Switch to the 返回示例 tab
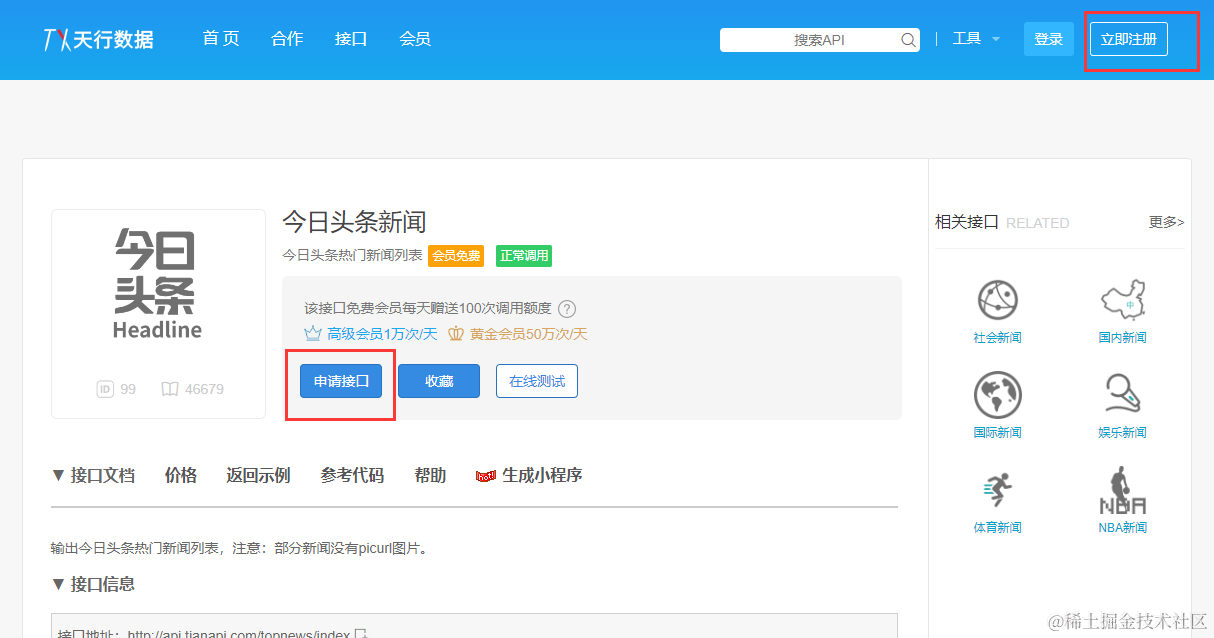Screen dimensions: 1214x638 (258, 475)
